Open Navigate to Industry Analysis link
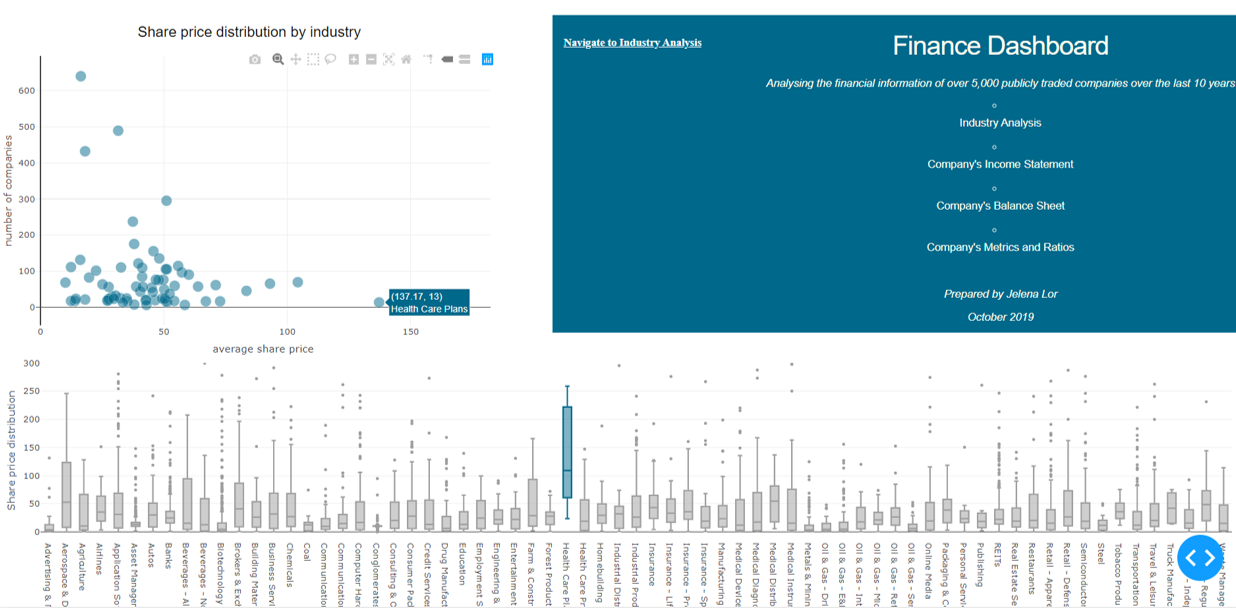 pos(632,43)
